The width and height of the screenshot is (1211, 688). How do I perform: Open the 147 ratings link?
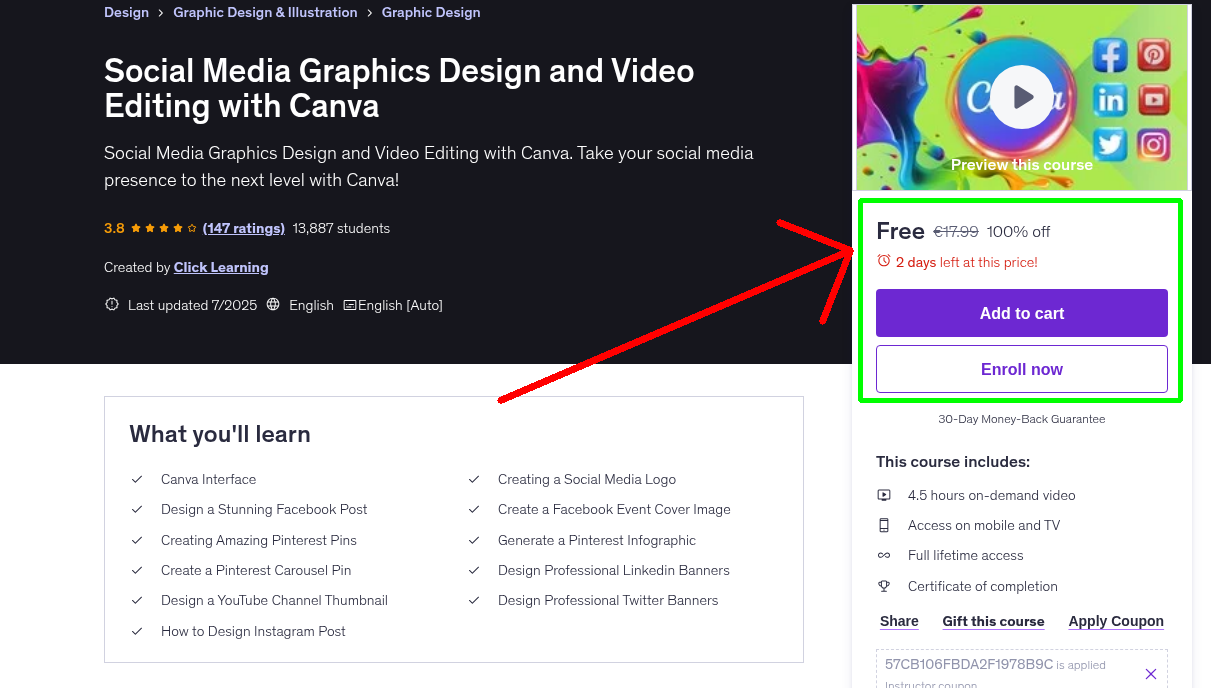pos(243,228)
